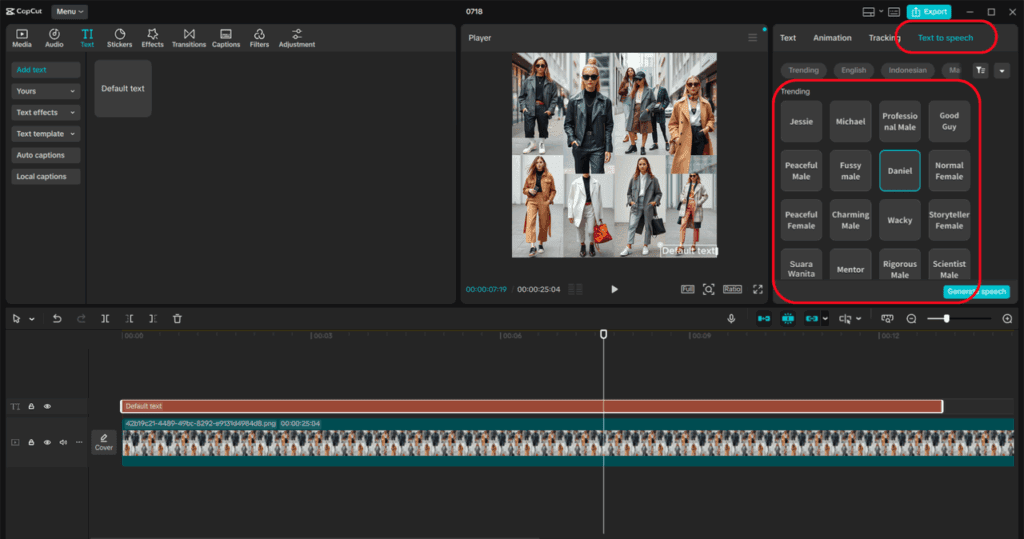Click the Full quality button in Player

[x=687, y=289]
